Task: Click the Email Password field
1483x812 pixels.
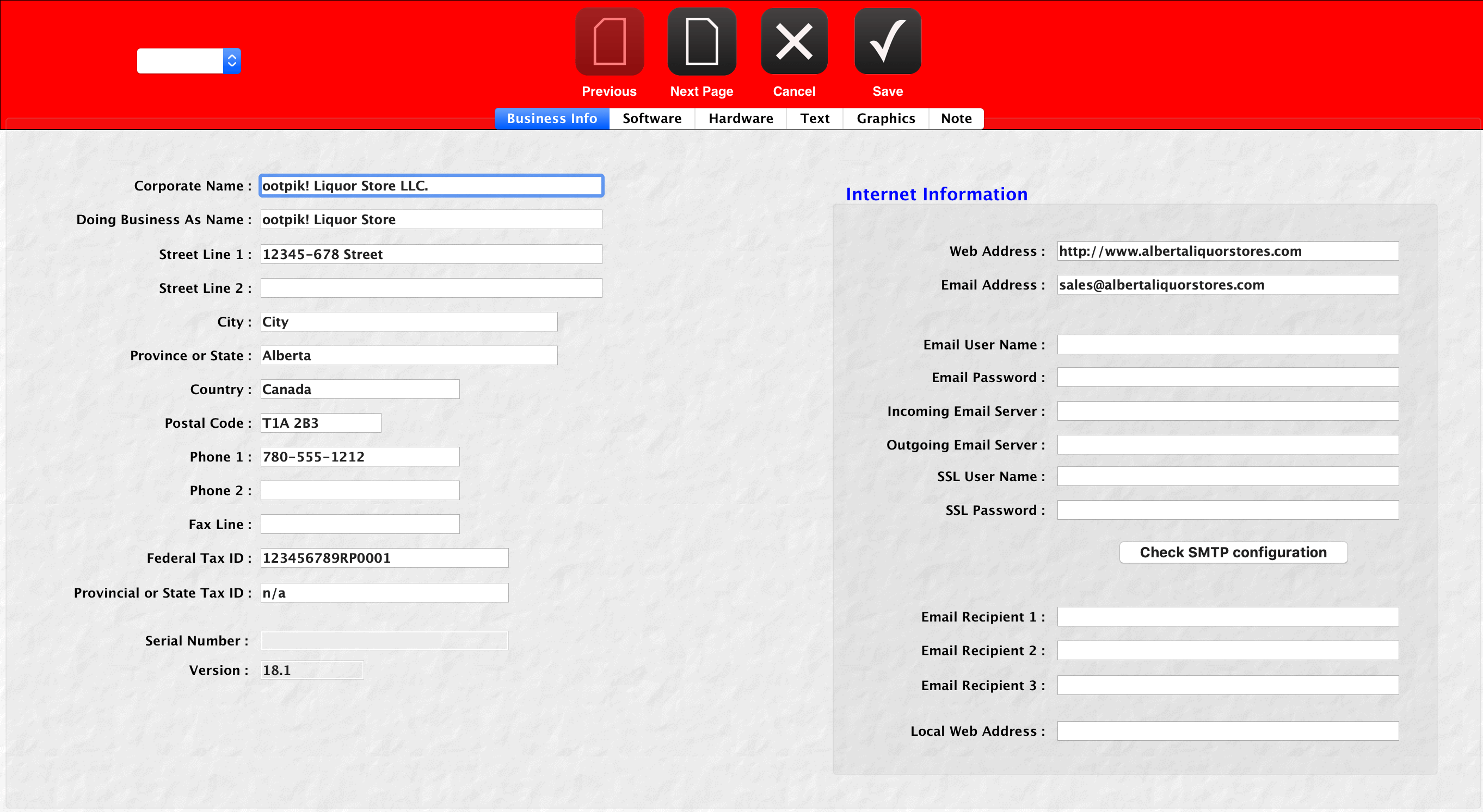Action: pos(1227,378)
